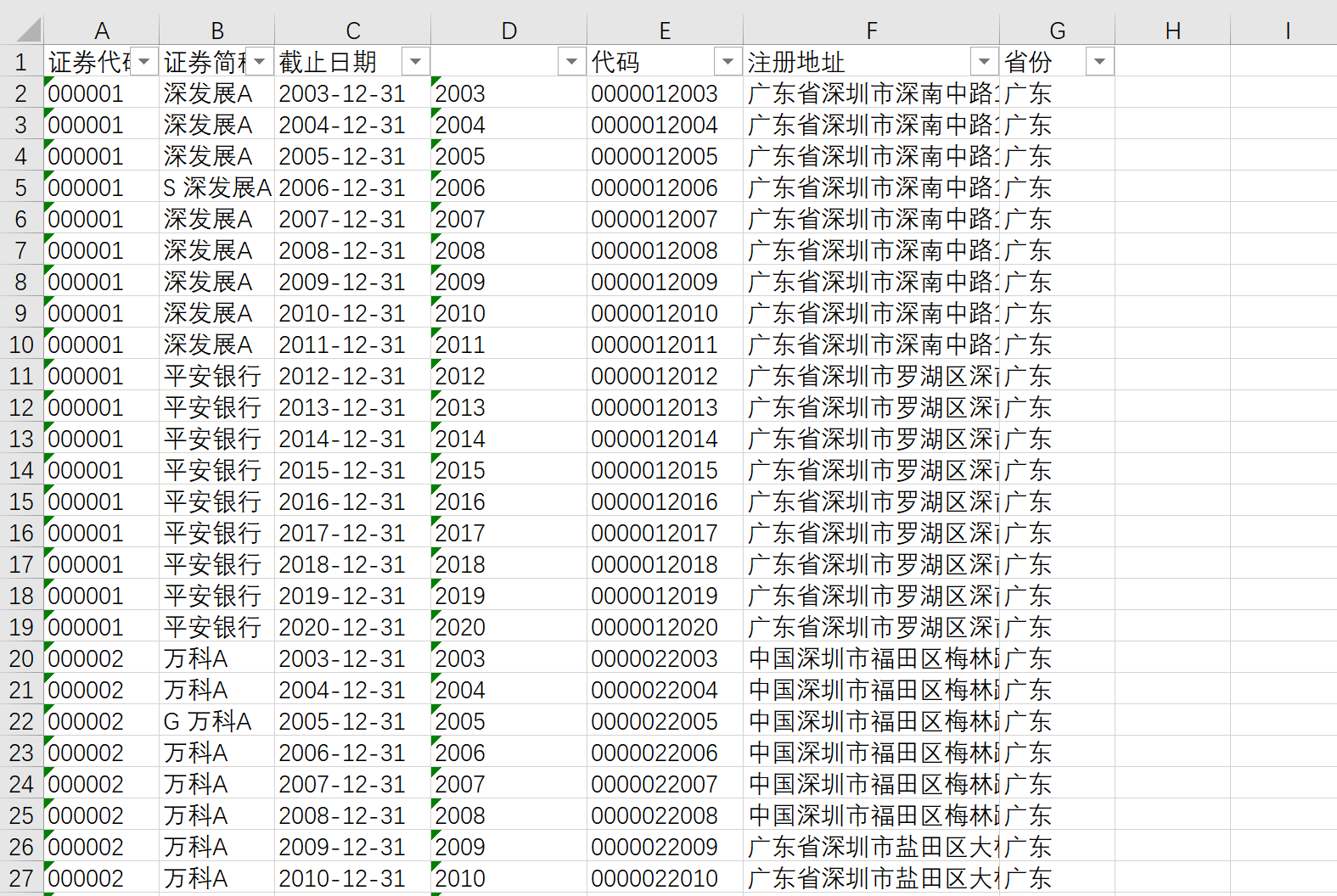Select column A header

pos(102,31)
